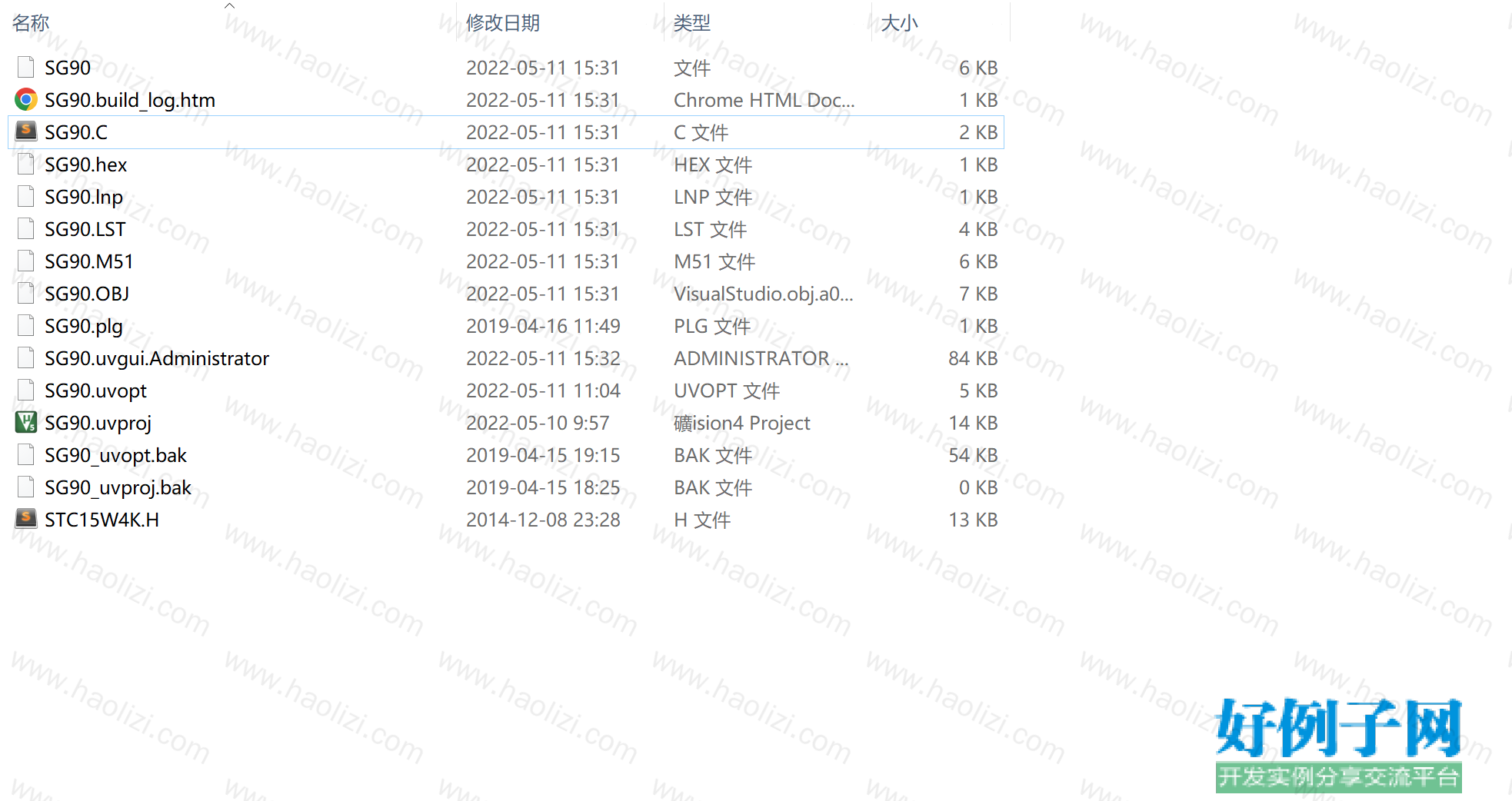Click the C 文件 type cell
Screen dimensions: 1512x801
[701, 132]
